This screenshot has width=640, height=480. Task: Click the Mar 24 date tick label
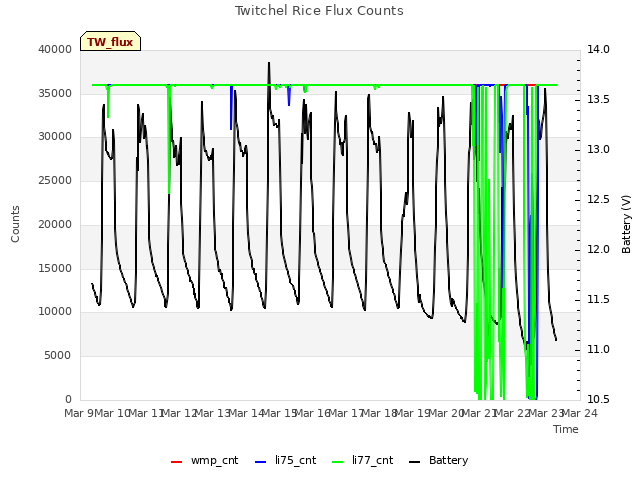[x=579, y=413]
